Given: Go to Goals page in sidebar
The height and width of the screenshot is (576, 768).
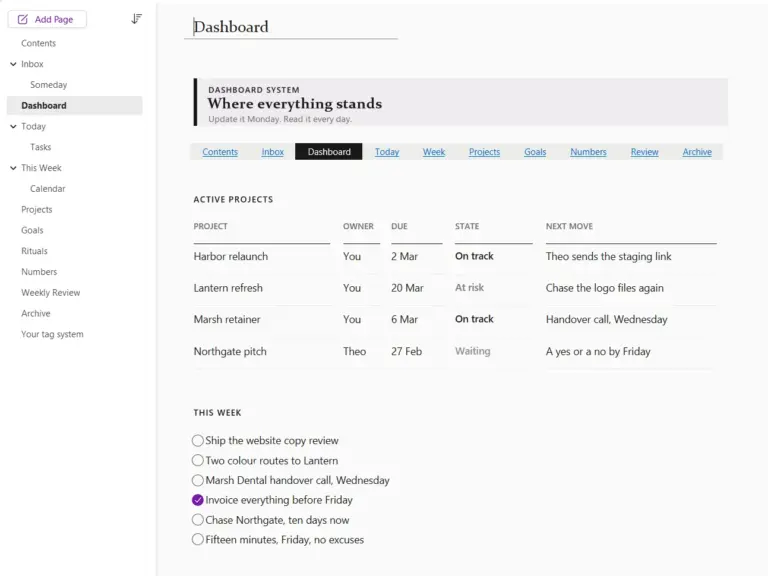Looking at the screenshot, I should click(x=32, y=230).
